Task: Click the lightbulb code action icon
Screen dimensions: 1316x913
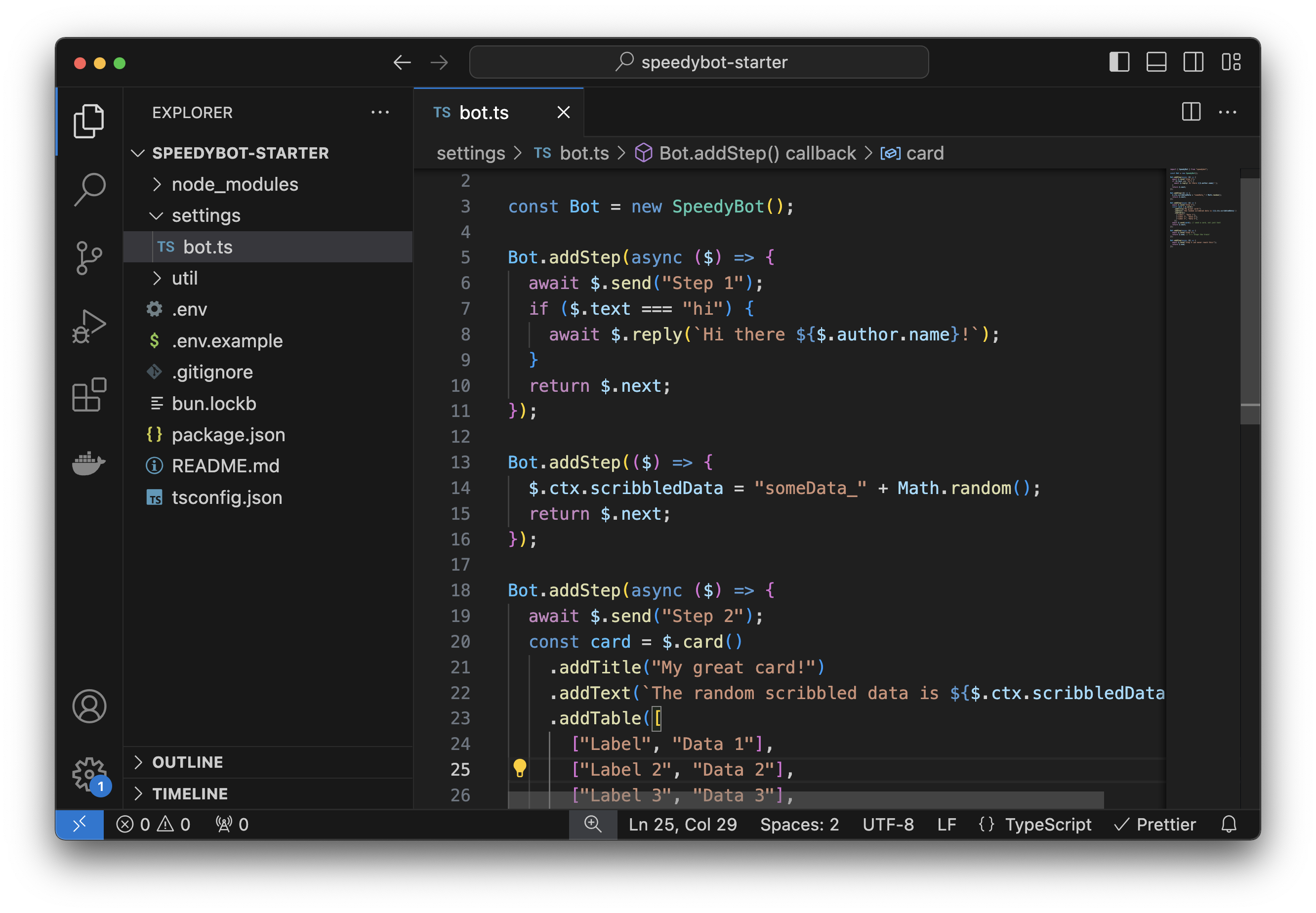Action: [x=519, y=768]
